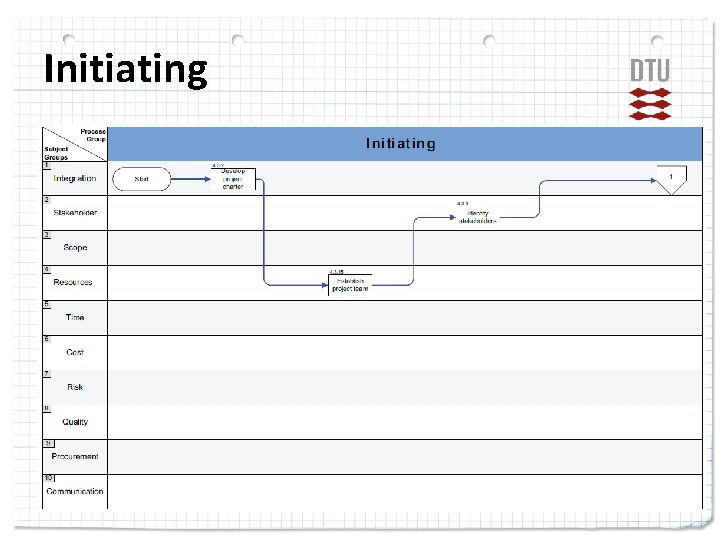
Task: Select the Establish project team box
Action: 350,285
